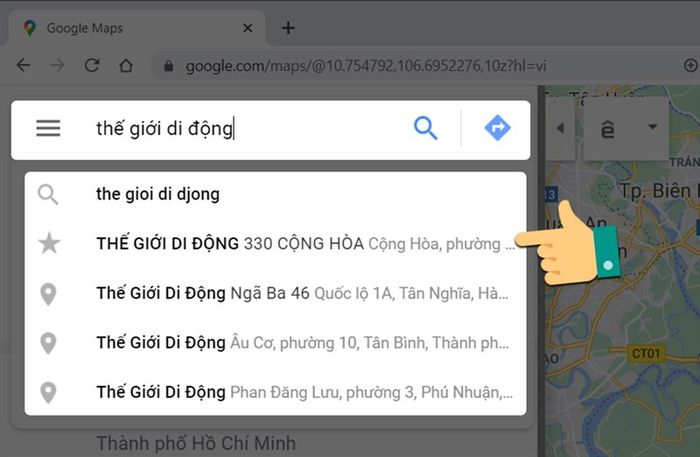This screenshot has width=700, height=457.
Task: Go back with browser back arrow
Action: tap(24, 66)
